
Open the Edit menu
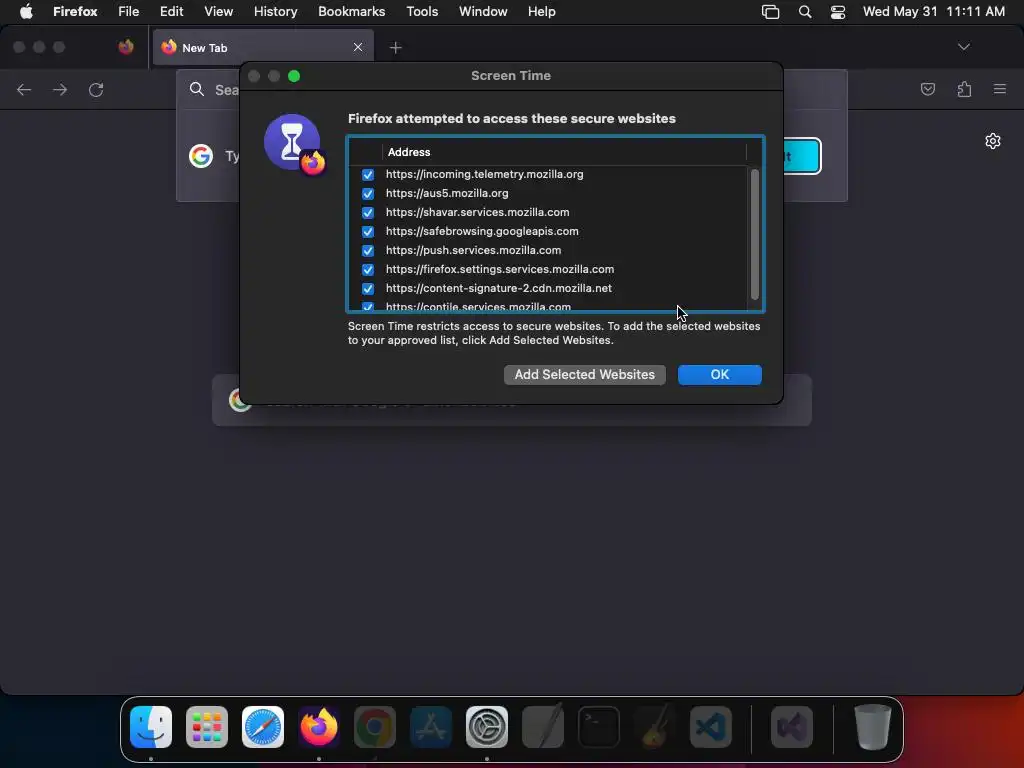(172, 11)
